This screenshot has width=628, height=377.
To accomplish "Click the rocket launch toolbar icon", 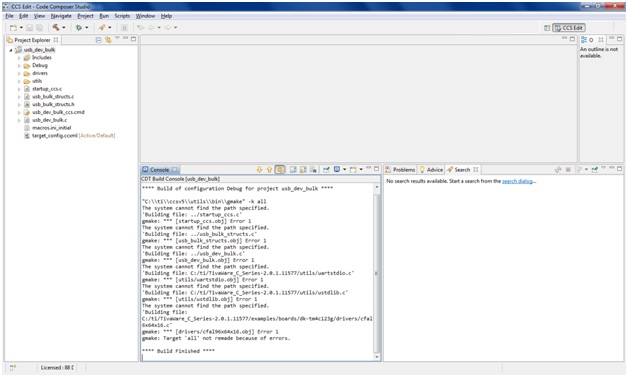I will [102, 27].
